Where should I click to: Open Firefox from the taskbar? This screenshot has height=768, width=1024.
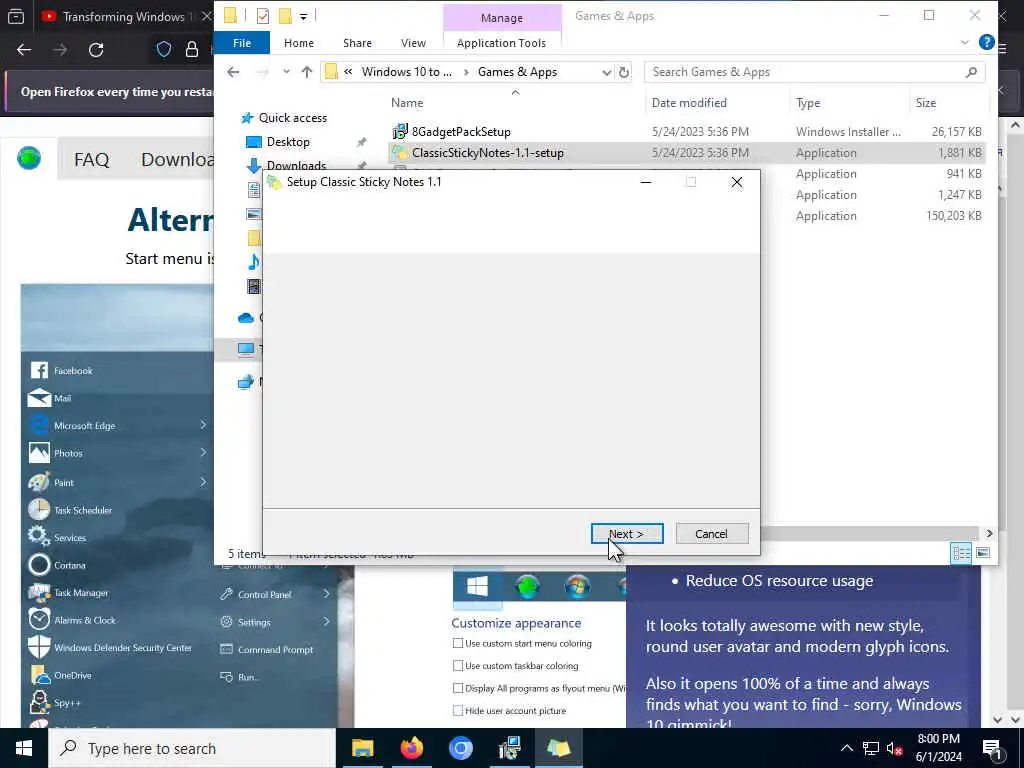(411, 748)
